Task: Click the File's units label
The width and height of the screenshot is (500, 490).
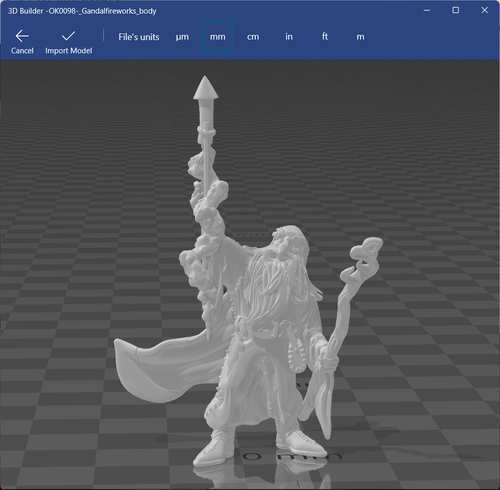Action: [139, 37]
